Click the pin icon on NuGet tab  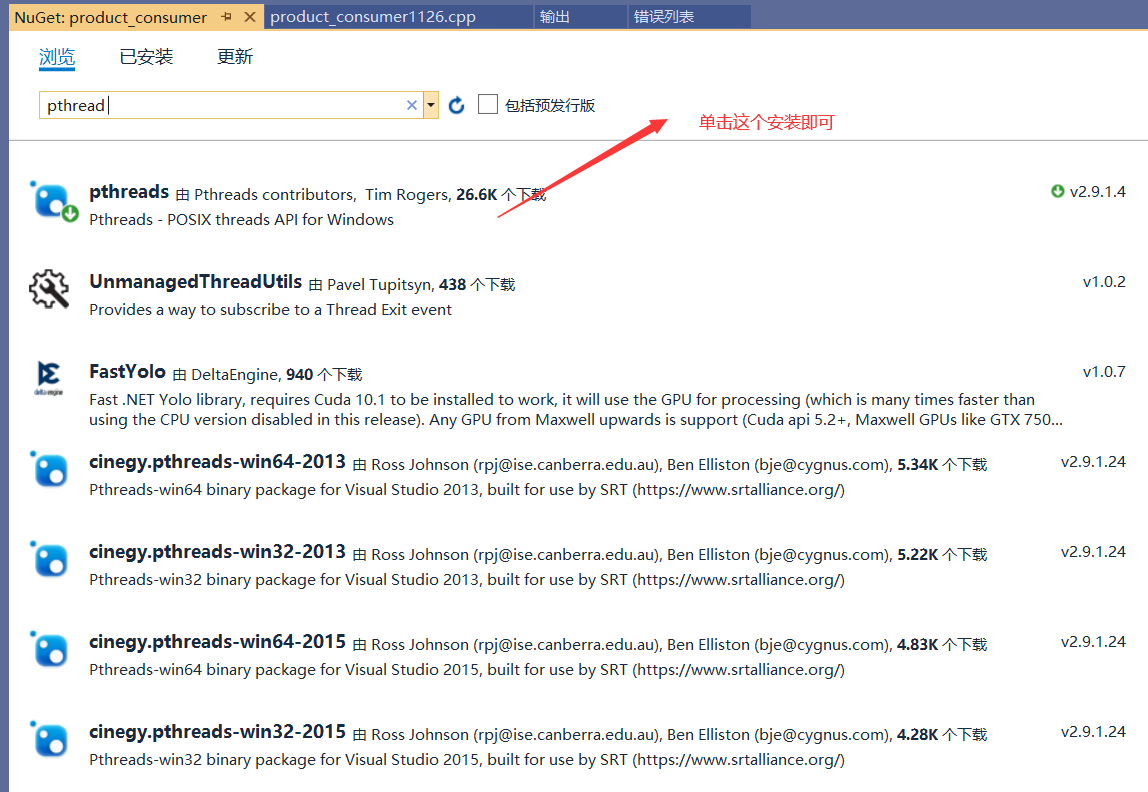[228, 16]
